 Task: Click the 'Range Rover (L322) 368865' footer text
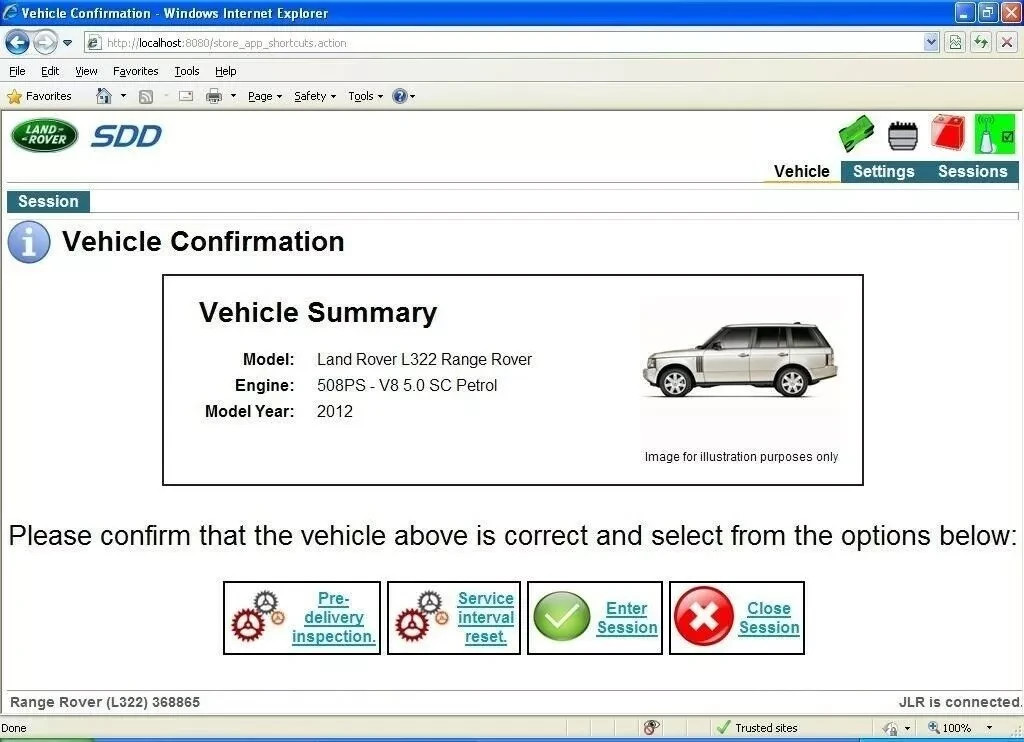coord(105,702)
